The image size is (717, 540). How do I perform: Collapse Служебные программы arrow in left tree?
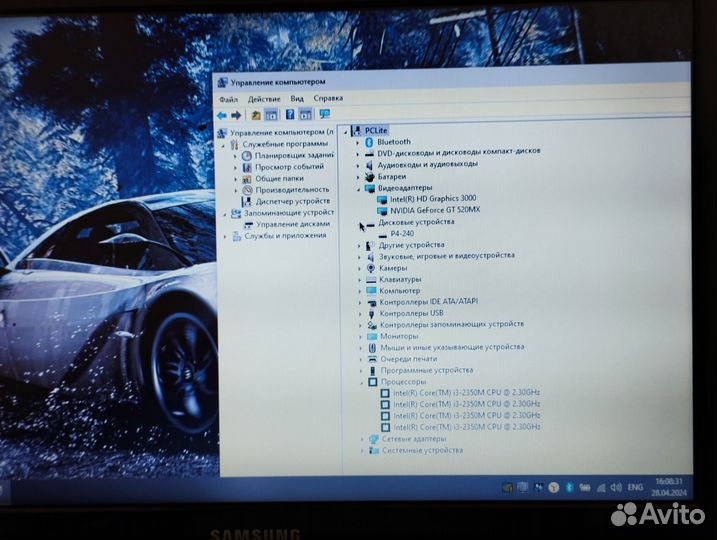[224, 145]
